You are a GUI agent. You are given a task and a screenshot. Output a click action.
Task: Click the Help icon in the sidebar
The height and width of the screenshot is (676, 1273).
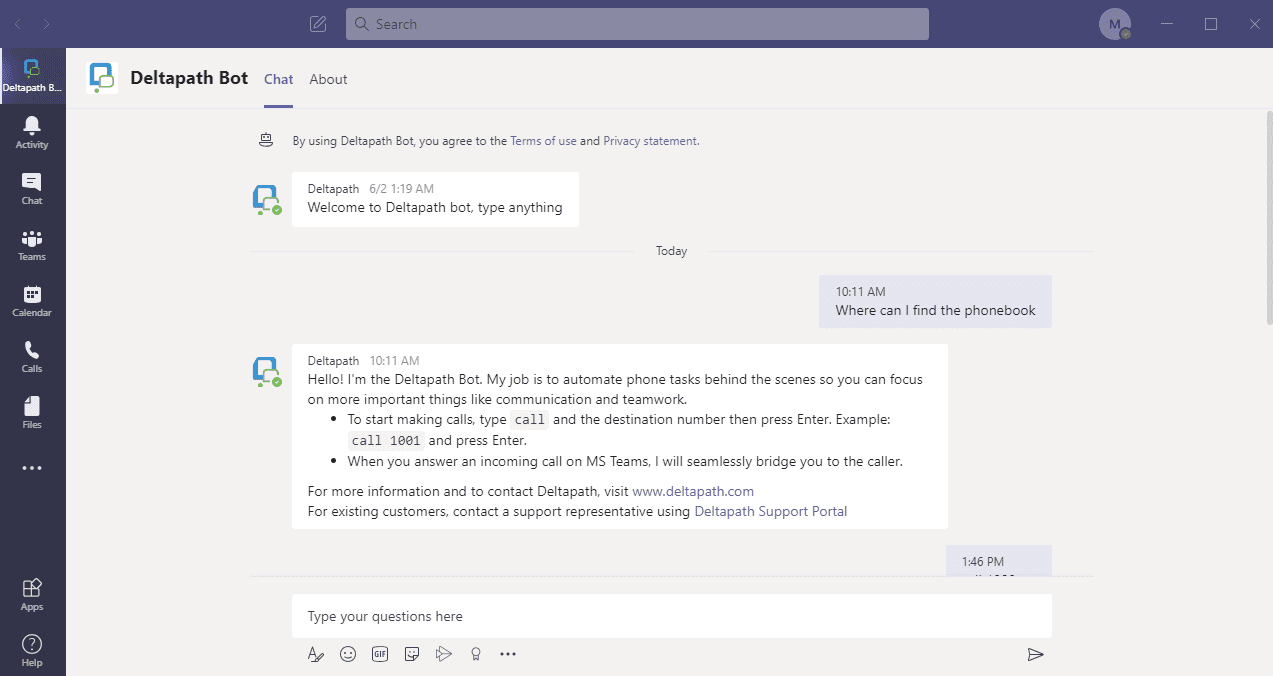coord(32,649)
